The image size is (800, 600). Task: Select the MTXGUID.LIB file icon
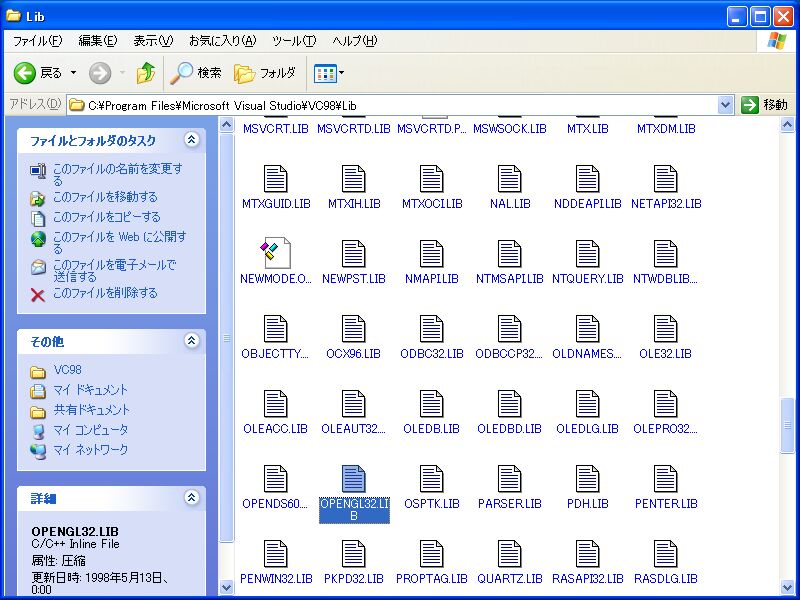tap(276, 179)
